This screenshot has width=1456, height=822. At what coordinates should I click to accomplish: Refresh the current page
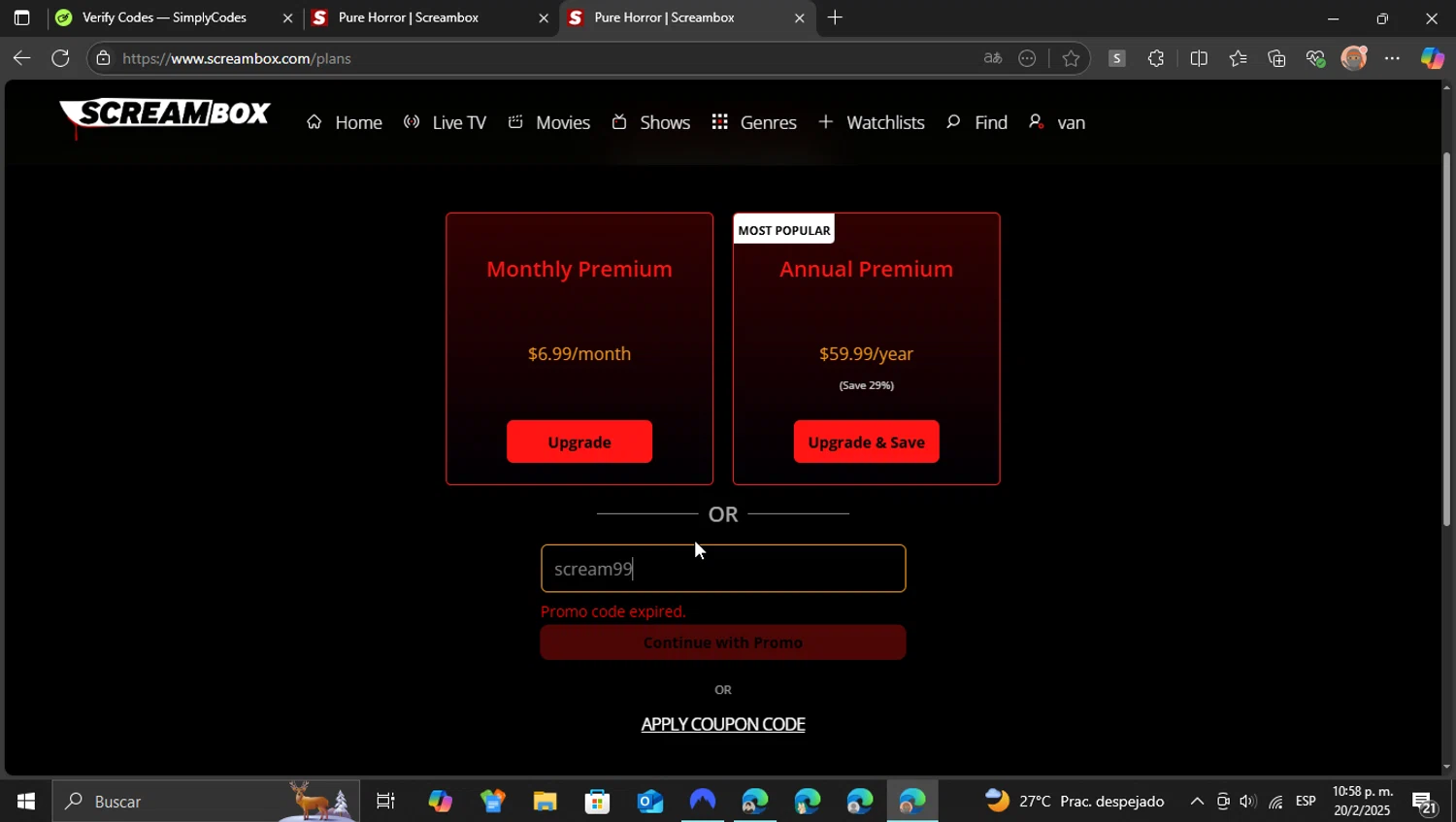click(60, 58)
